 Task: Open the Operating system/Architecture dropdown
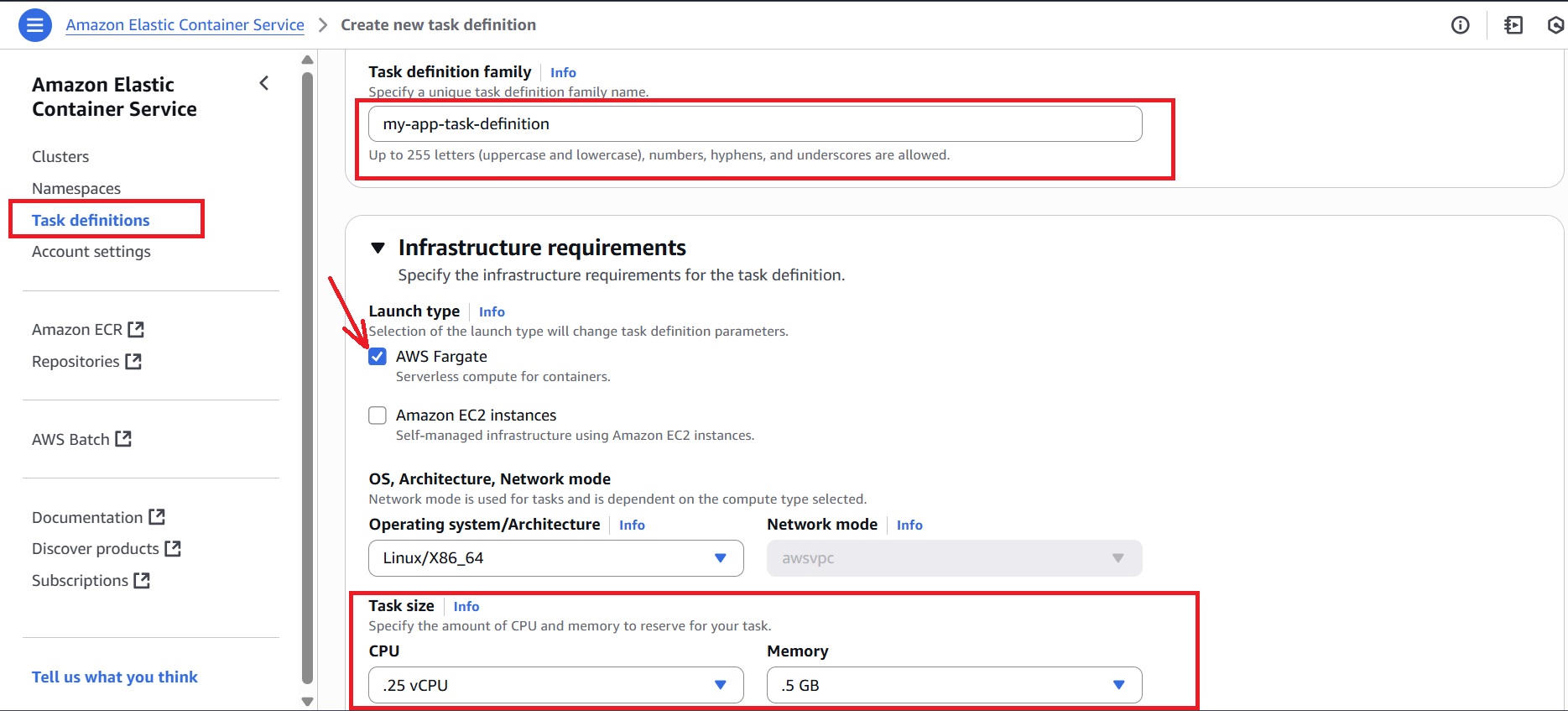click(x=556, y=558)
